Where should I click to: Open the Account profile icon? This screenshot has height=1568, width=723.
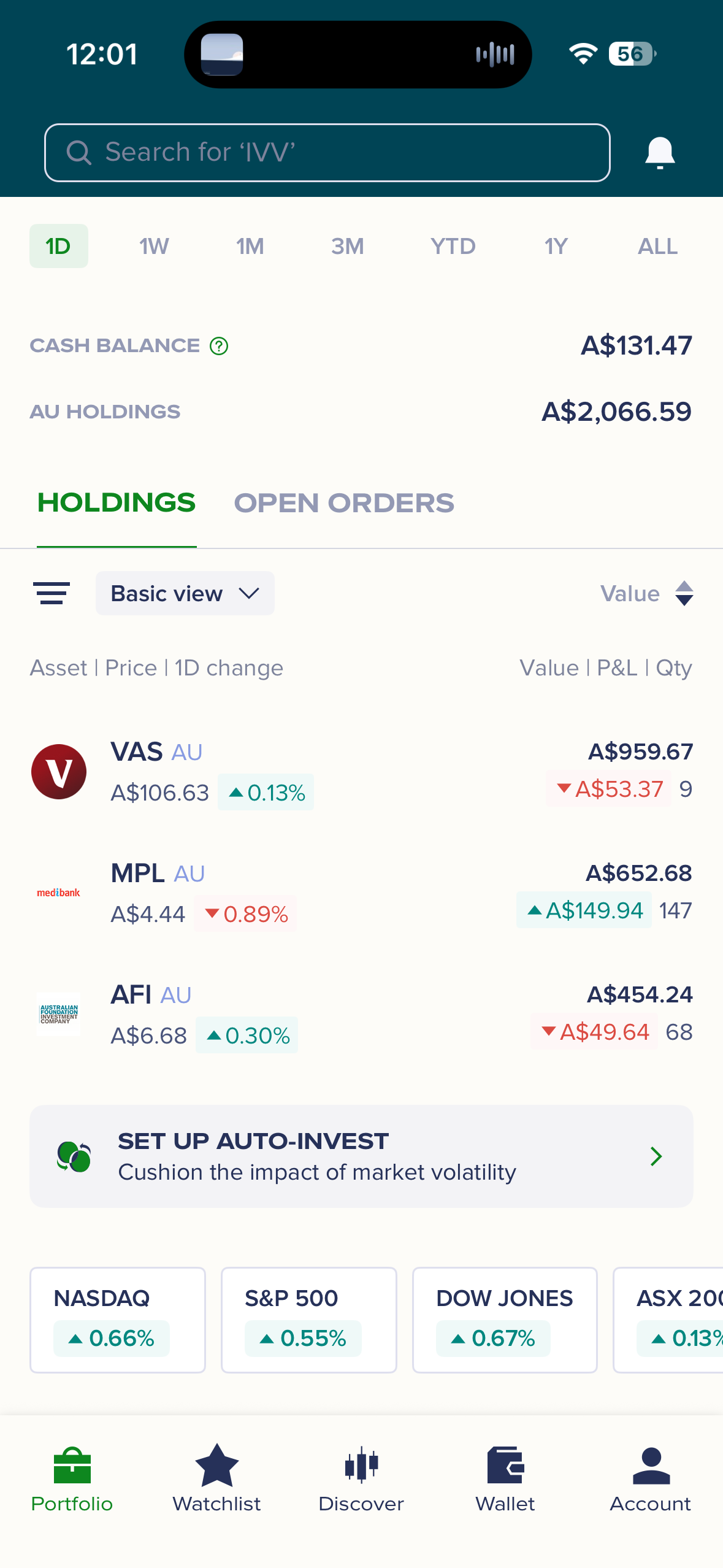click(x=651, y=1465)
